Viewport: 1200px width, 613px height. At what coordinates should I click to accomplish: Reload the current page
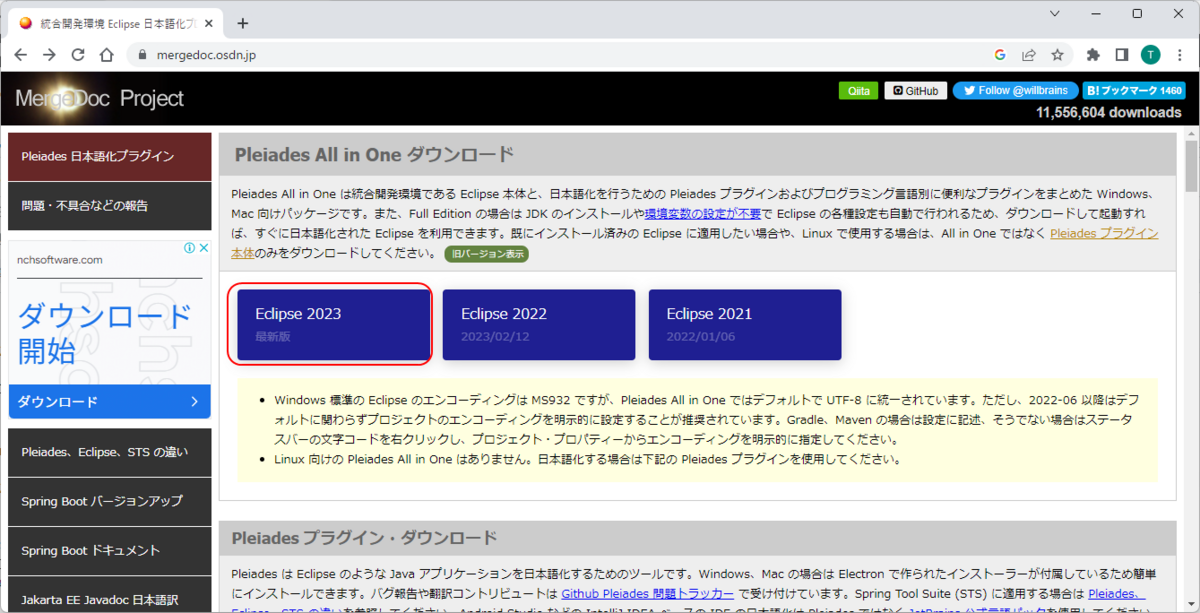(x=78, y=55)
